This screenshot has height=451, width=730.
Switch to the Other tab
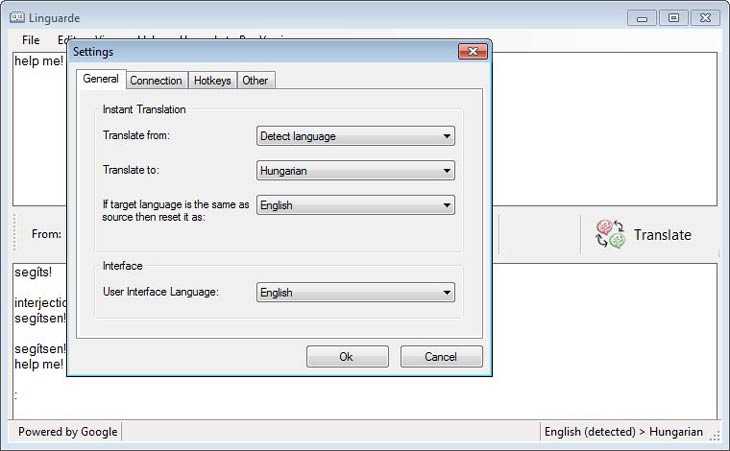[x=255, y=81]
